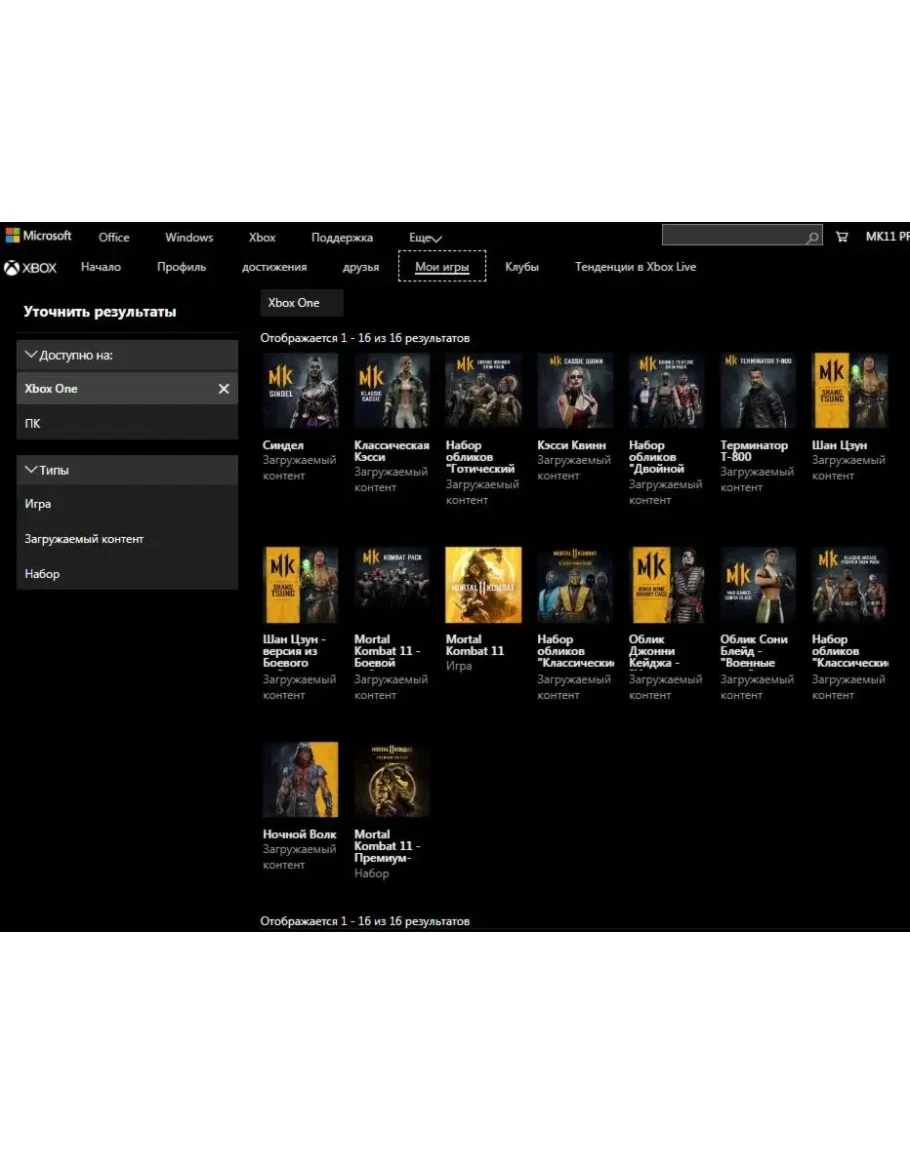This screenshot has height=1155, width=910.
Task: Collapse the Типы filter section
Action: pyautogui.click(x=31, y=470)
